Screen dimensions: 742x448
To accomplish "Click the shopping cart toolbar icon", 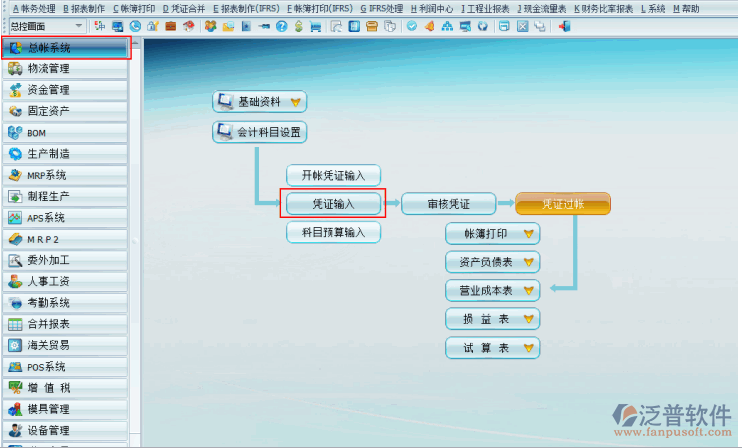I will 315,26.
